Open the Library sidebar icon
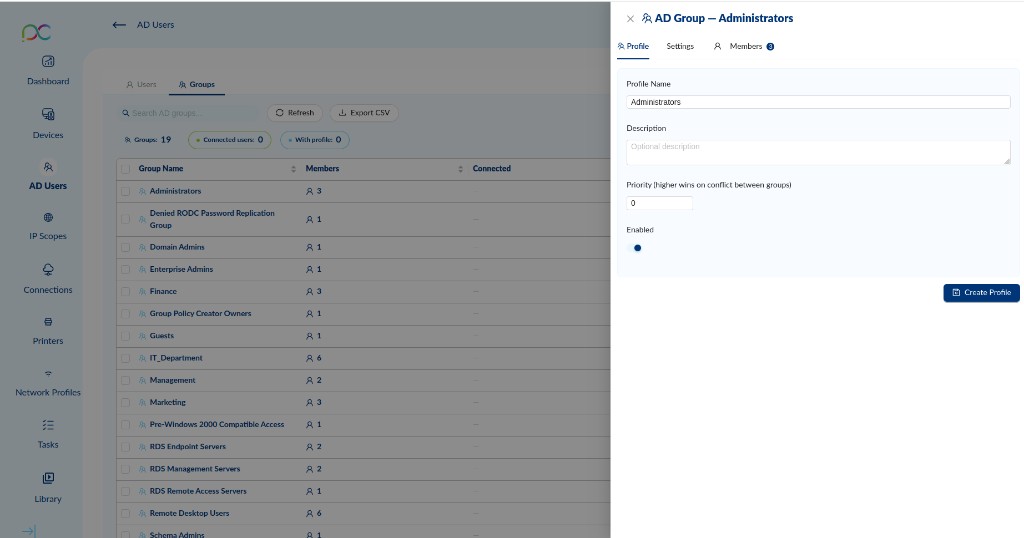 (48, 478)
